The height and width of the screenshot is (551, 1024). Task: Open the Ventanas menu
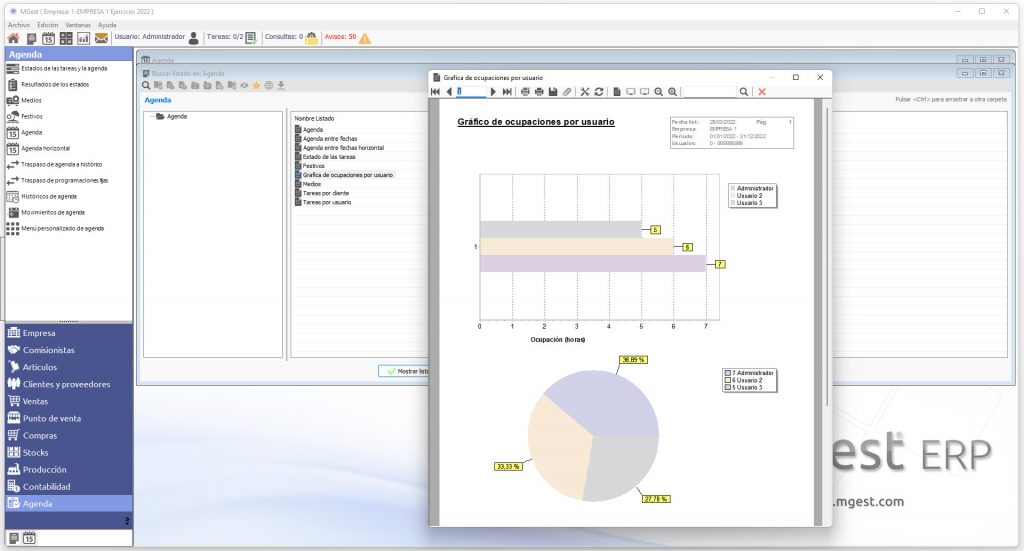[x=78, y=25]
